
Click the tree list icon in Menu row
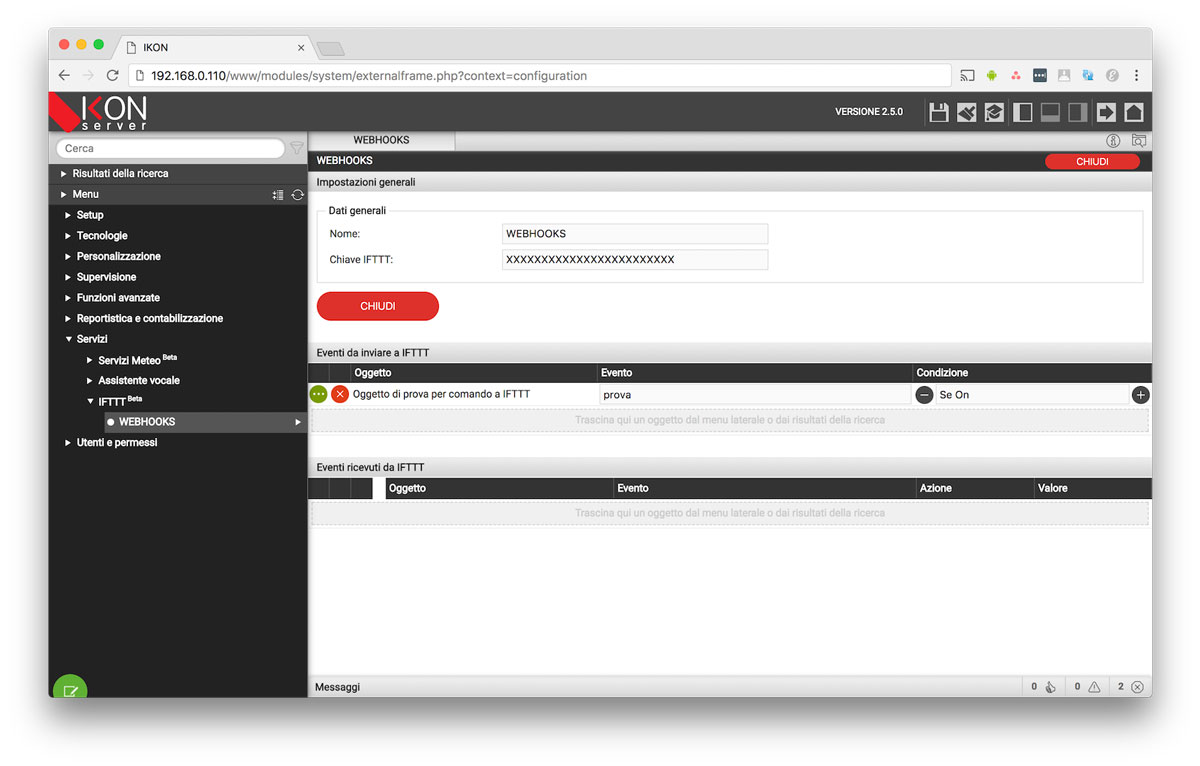(x=278, y=195)
